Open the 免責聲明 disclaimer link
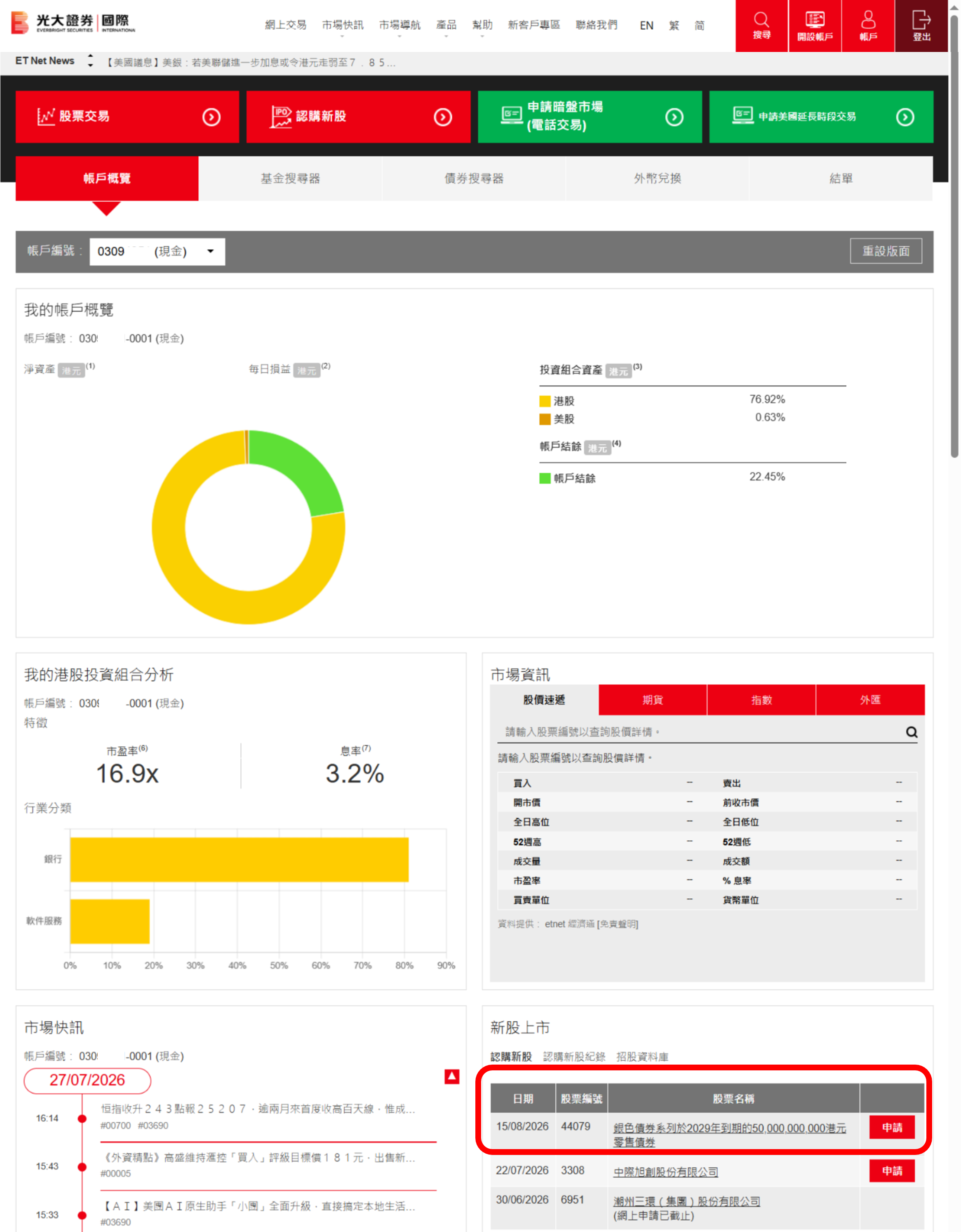The width and height of the screenshot is (961, 1232). (x=618, y=924)
